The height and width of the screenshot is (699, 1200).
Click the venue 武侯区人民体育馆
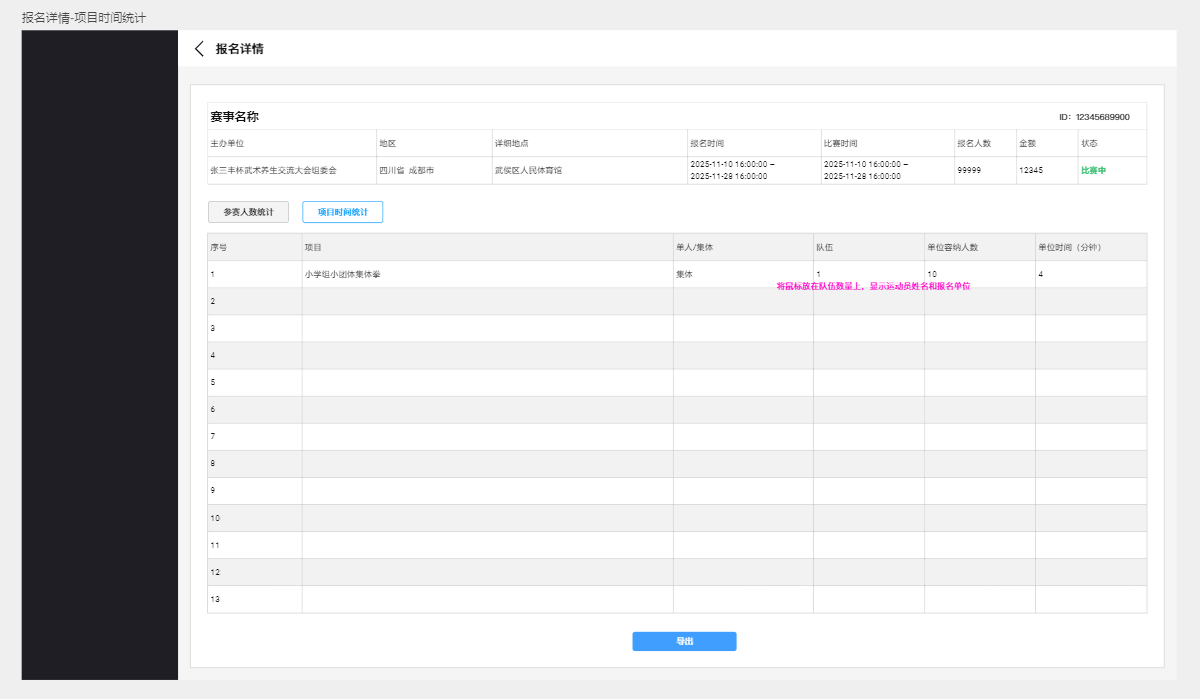pos(528,171)
